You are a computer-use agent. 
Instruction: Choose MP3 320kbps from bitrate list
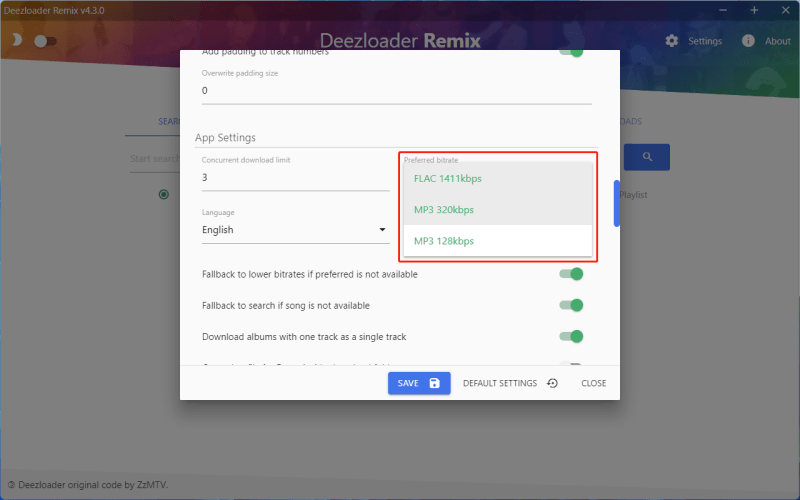point(444,210)
